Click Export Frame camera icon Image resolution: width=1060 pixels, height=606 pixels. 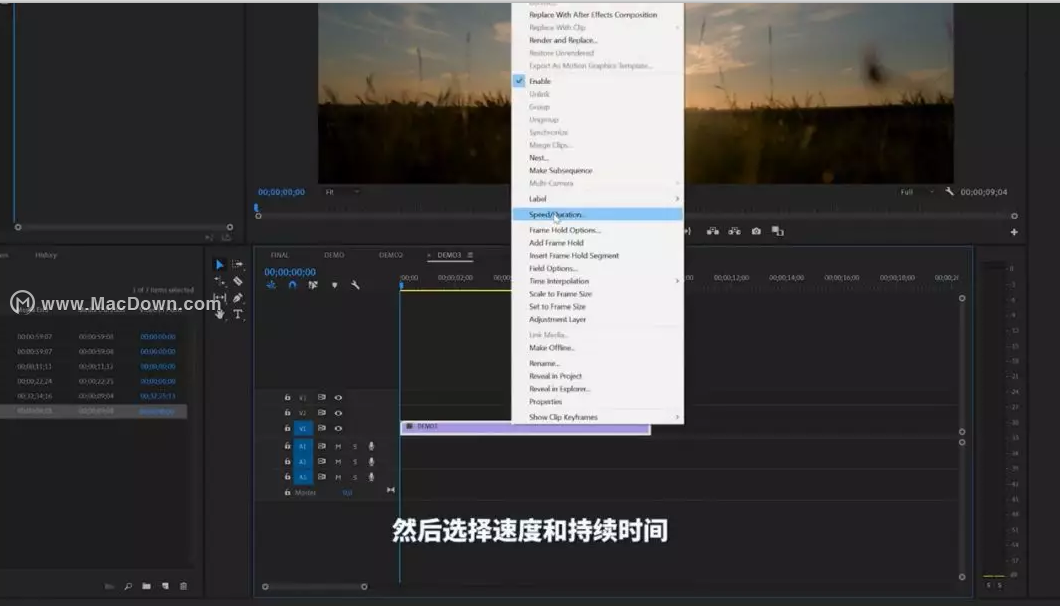pyautogui.click(x=756, y=231)
